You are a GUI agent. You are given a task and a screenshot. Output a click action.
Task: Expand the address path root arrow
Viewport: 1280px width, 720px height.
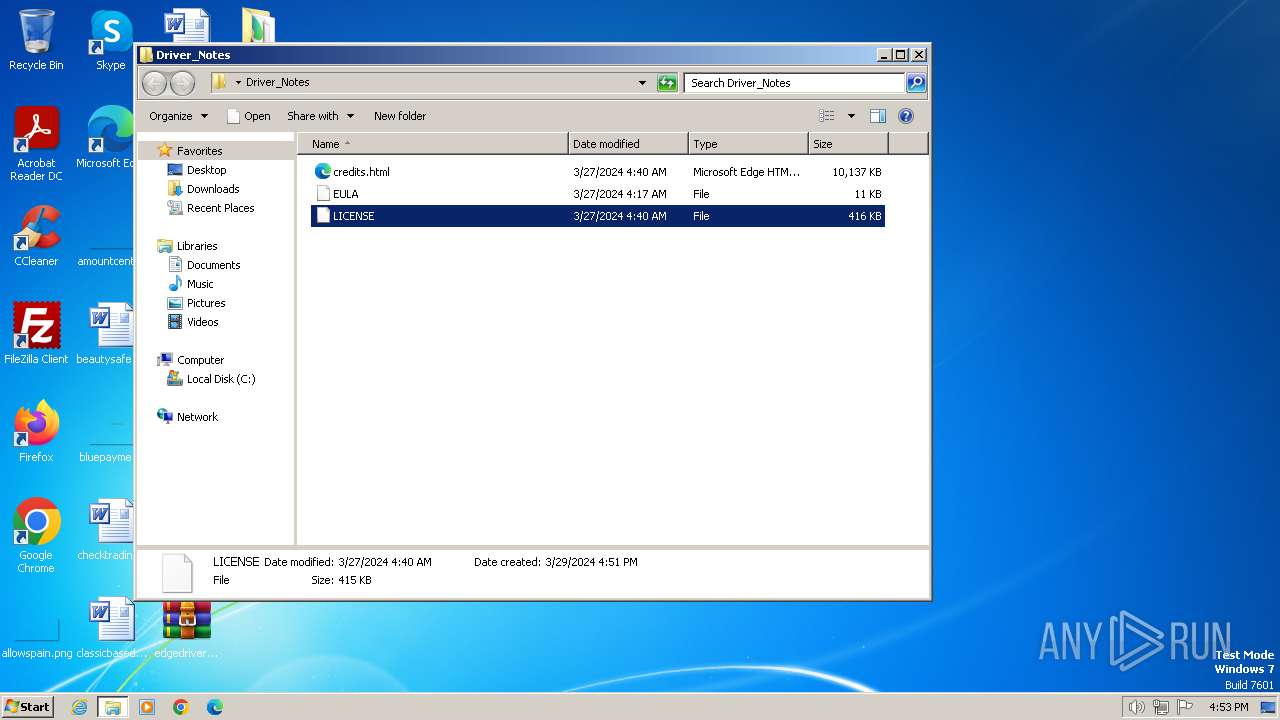tap(238, 83)
